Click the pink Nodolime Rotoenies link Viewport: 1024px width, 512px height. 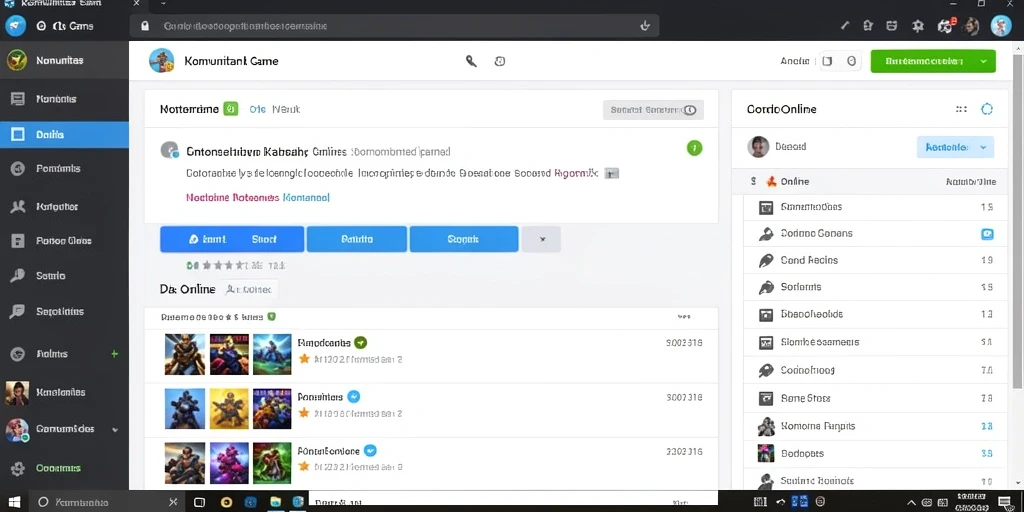tap(232, 197)
